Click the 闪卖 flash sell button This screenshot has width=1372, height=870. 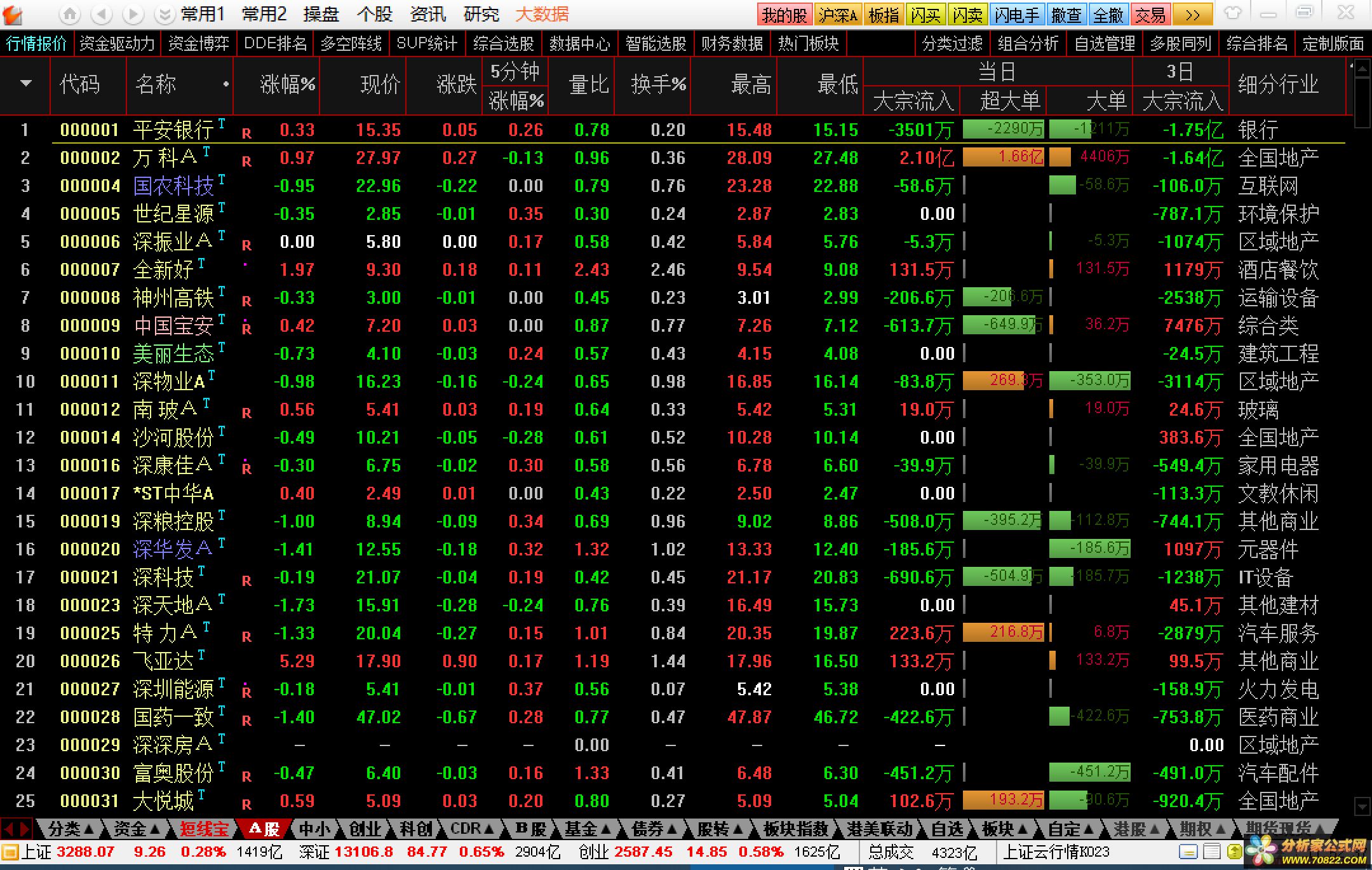click(x=967, y=14)
